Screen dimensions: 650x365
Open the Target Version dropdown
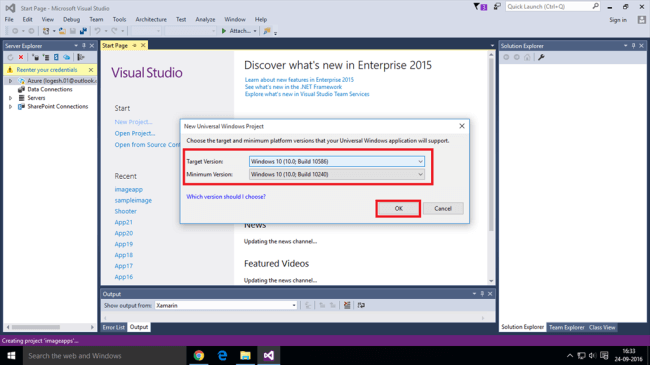pyautogui.click(x=337, y=161)
